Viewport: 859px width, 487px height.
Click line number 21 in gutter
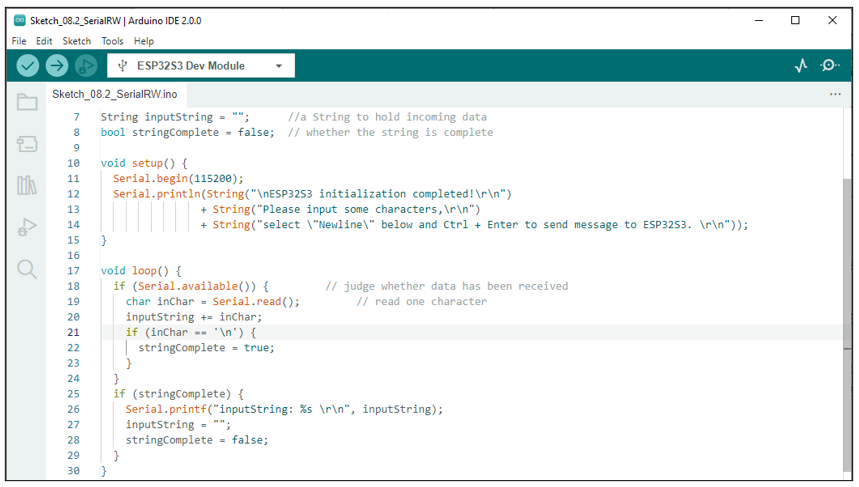73,332
